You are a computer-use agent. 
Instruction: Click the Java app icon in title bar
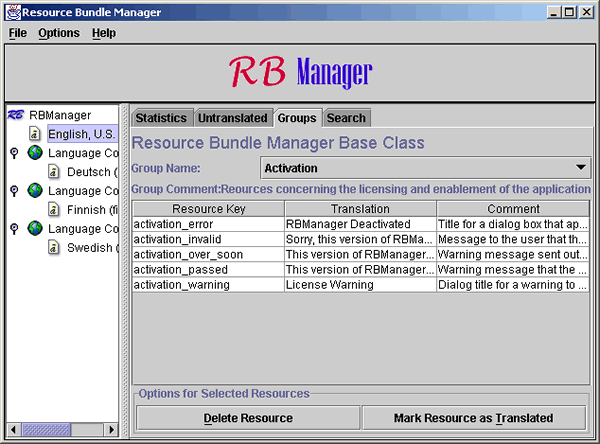click(13, 12)
